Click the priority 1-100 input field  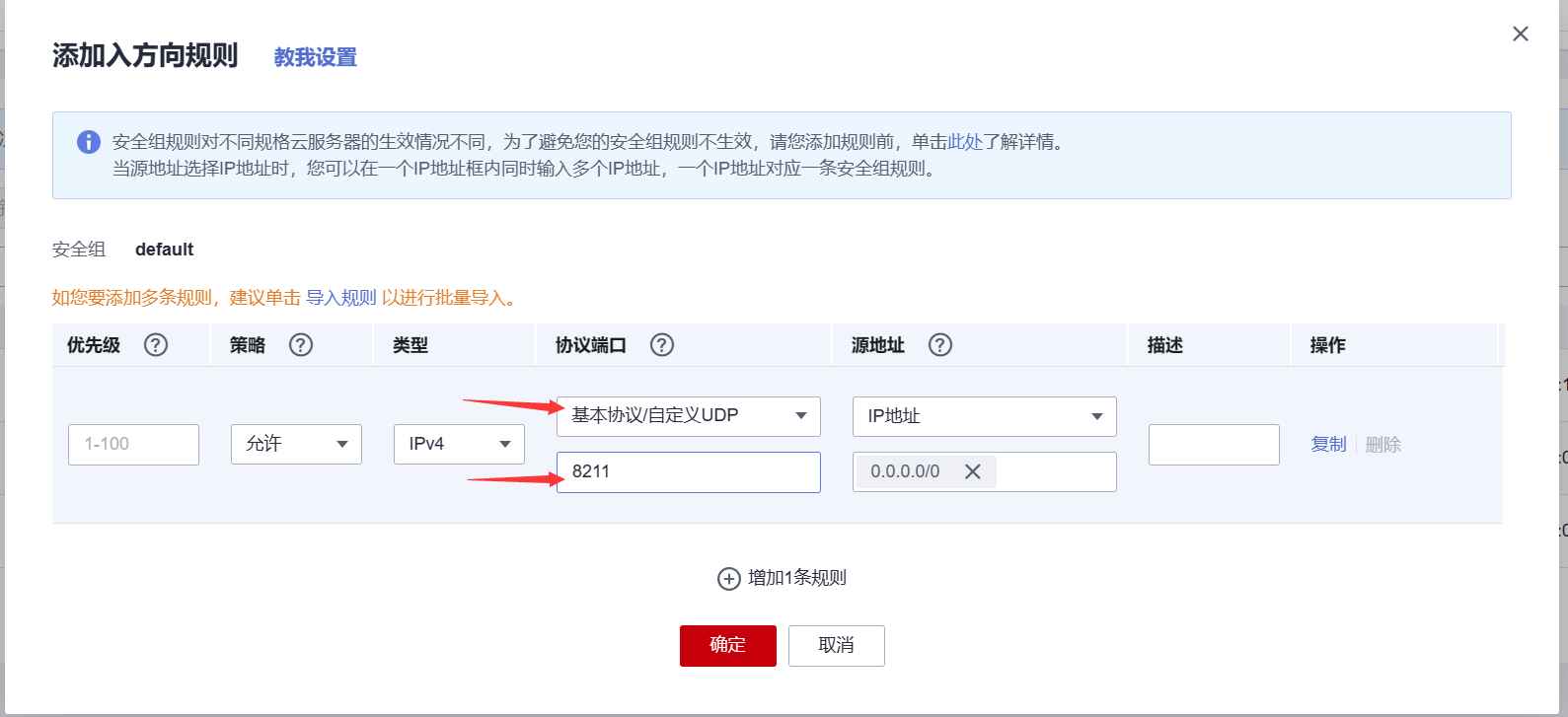coord(133,444)
